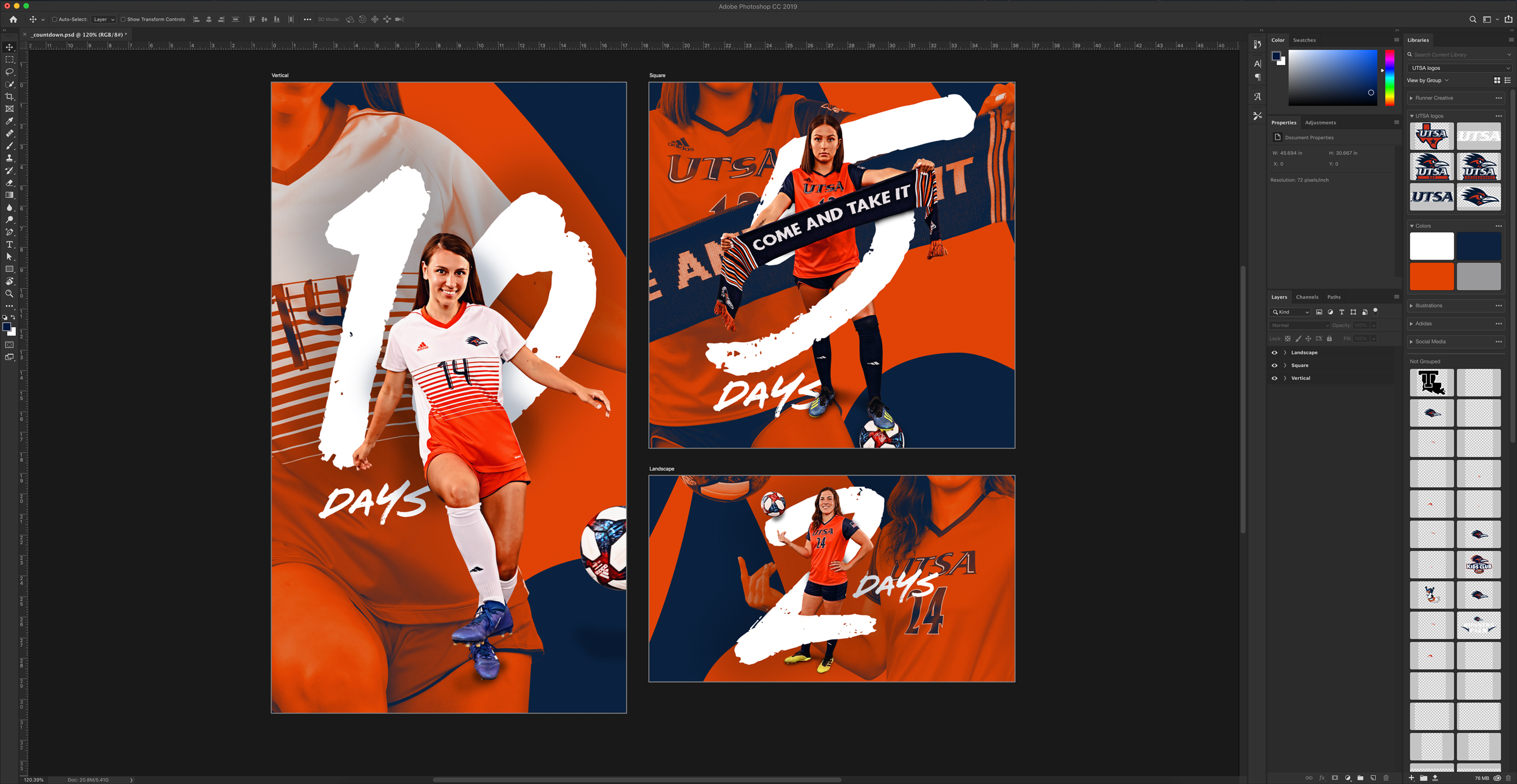
Task: Switch libraries to list view
Action: (x=1507, y=80)
